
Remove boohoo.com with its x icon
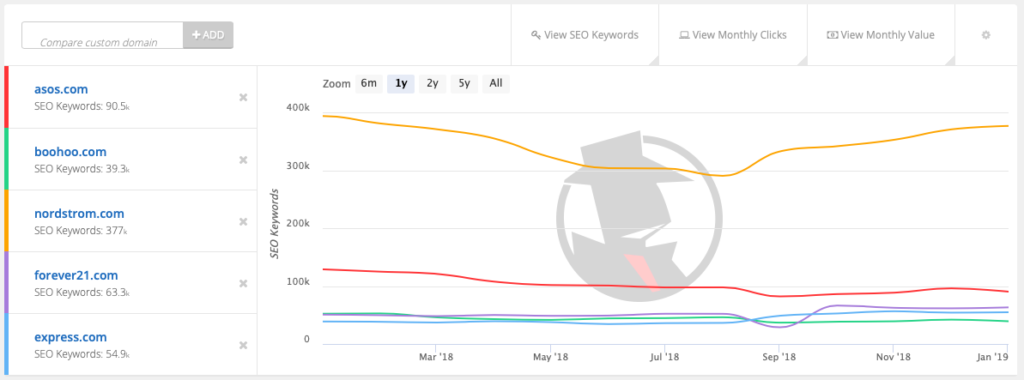[243, 160]
